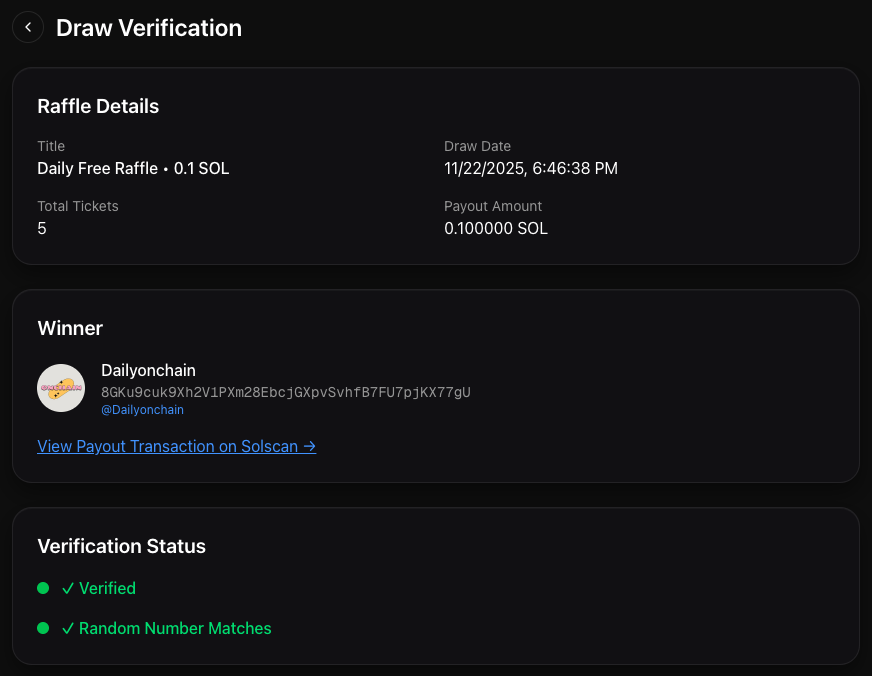This screenshot has width=872, height=676.
Task: Select the winner wallet address text
Action: click(x=284, y=390)
